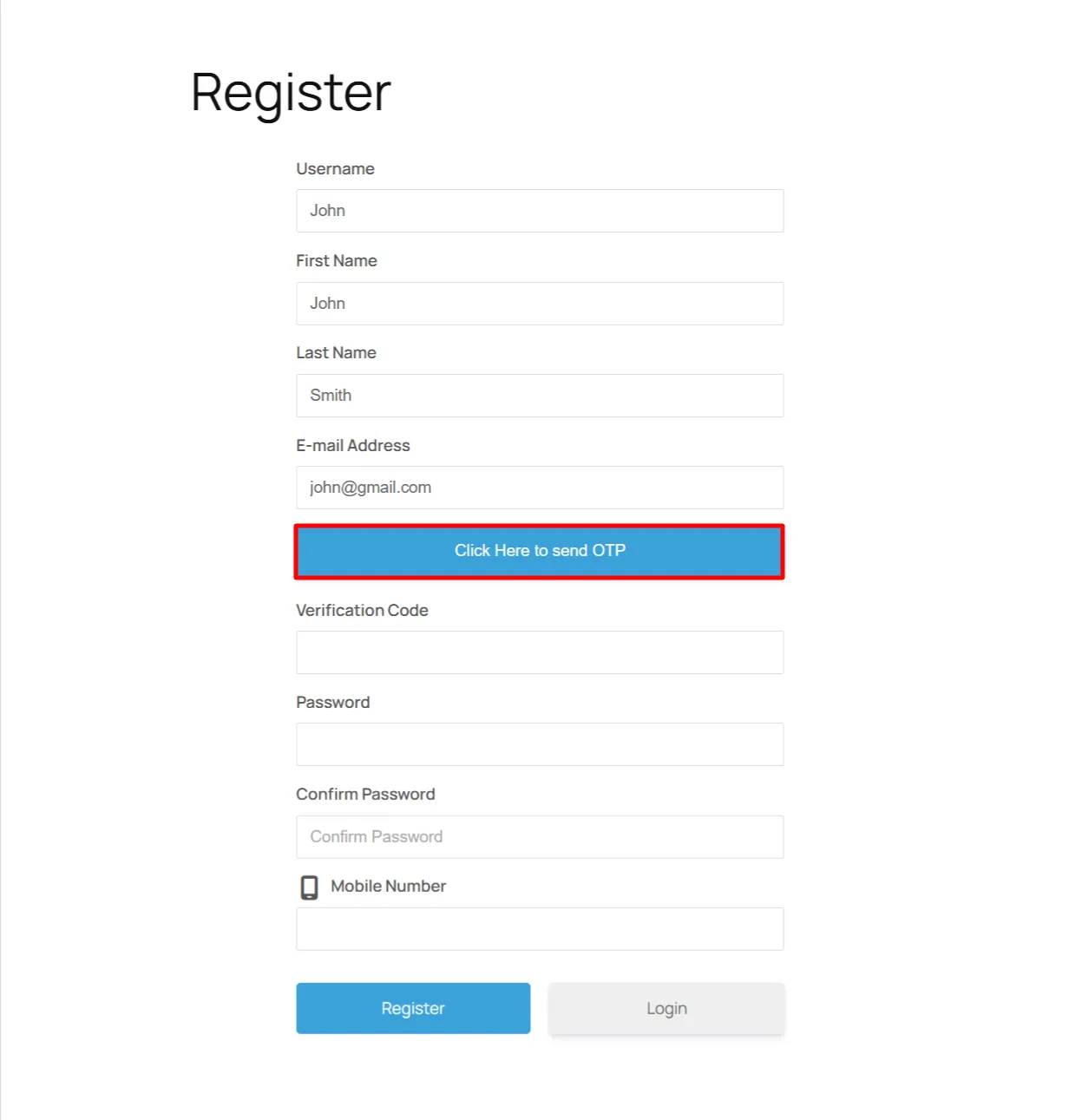
Task: Click the Password field
Action: [539, 743]
